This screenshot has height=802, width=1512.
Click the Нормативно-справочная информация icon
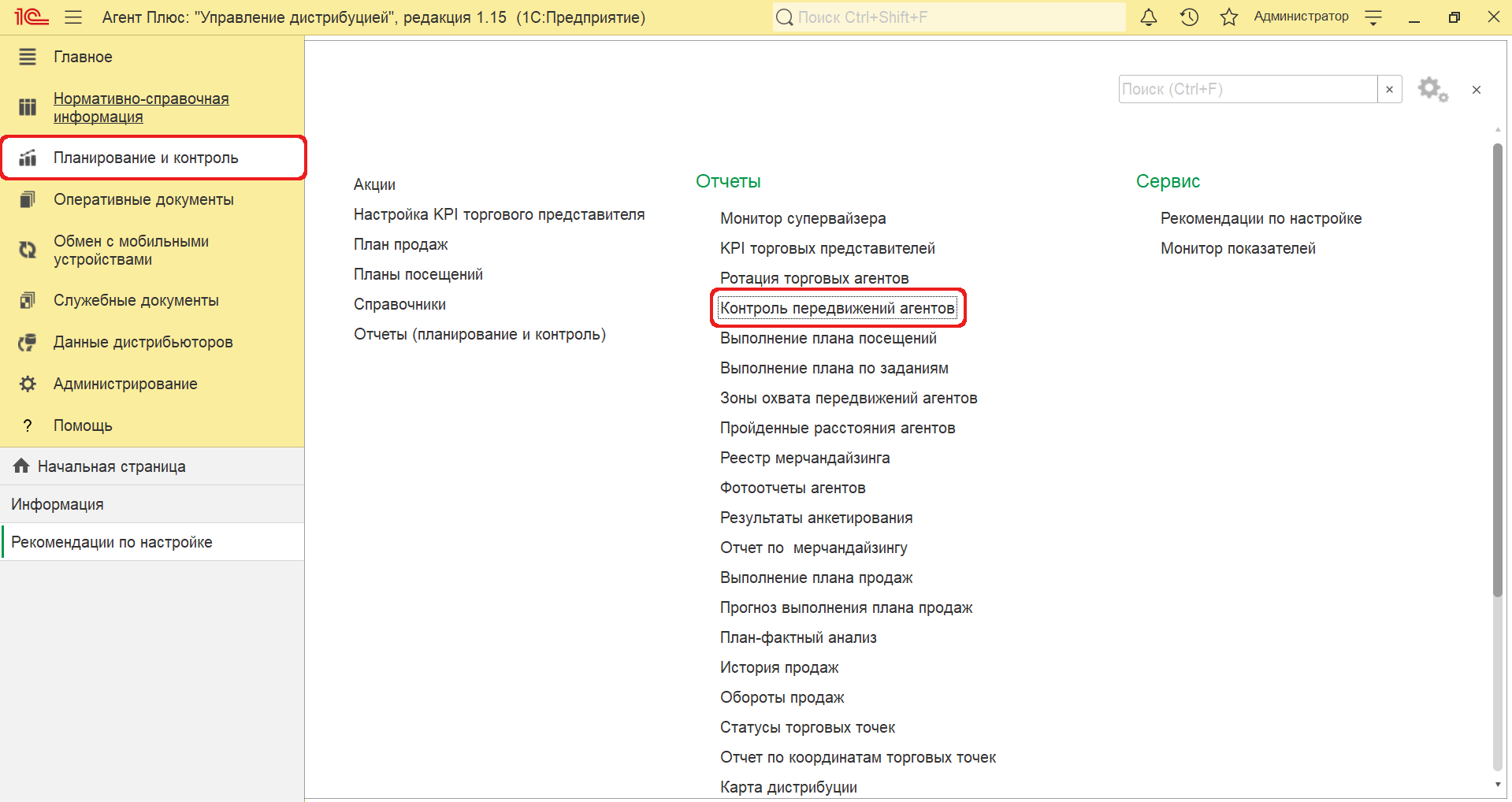pos(28,107)
